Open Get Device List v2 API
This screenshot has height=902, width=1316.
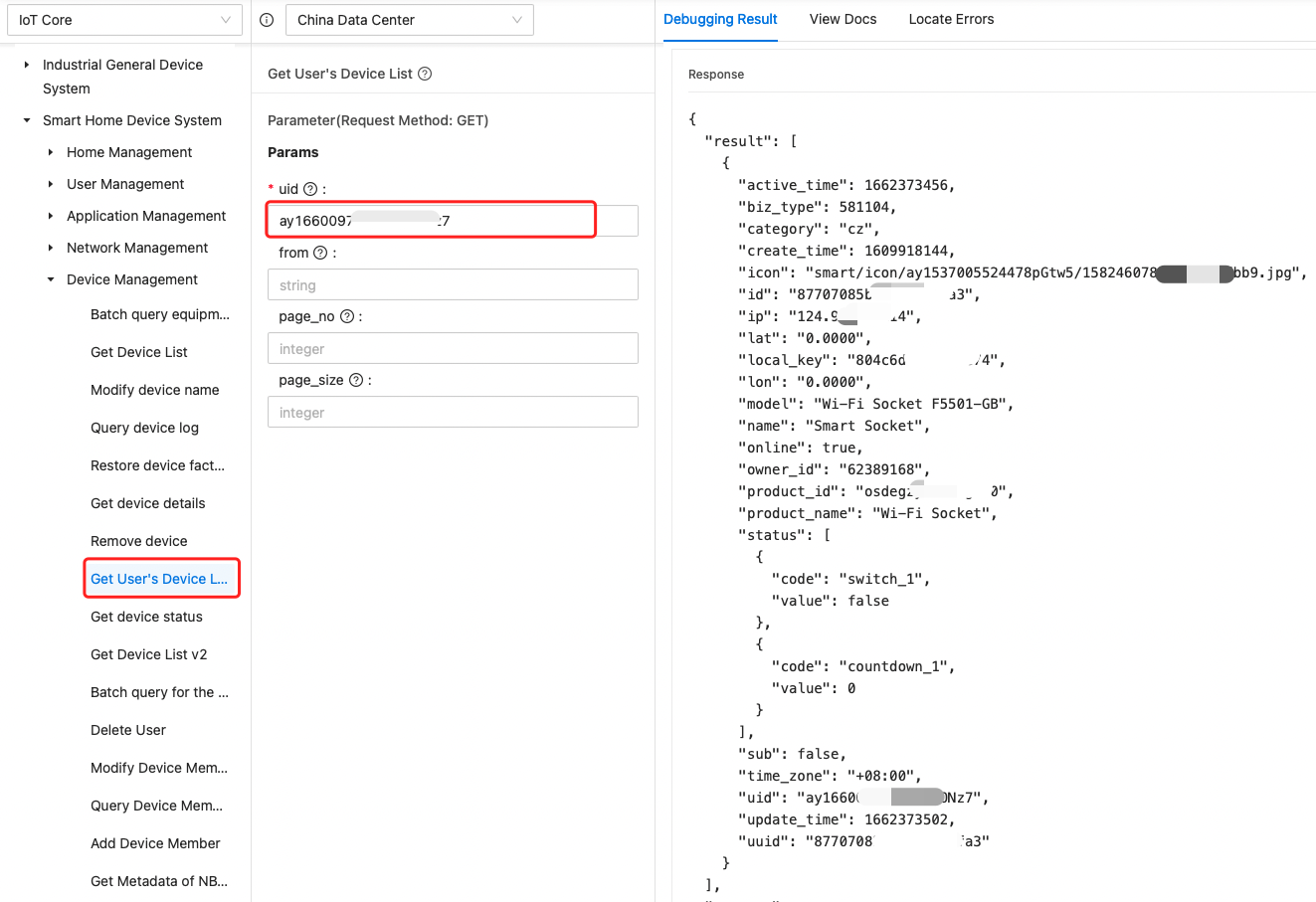149,654
